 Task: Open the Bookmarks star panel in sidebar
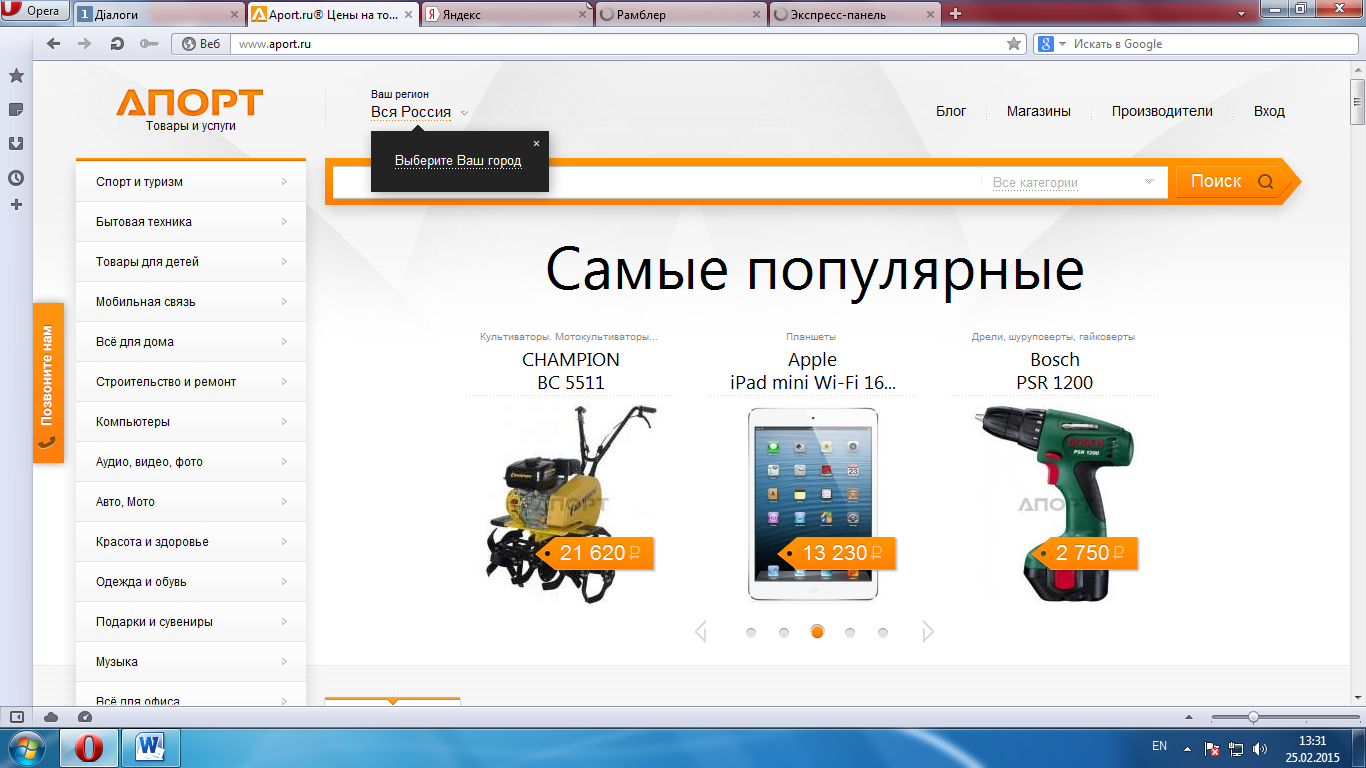pos(16,76)
